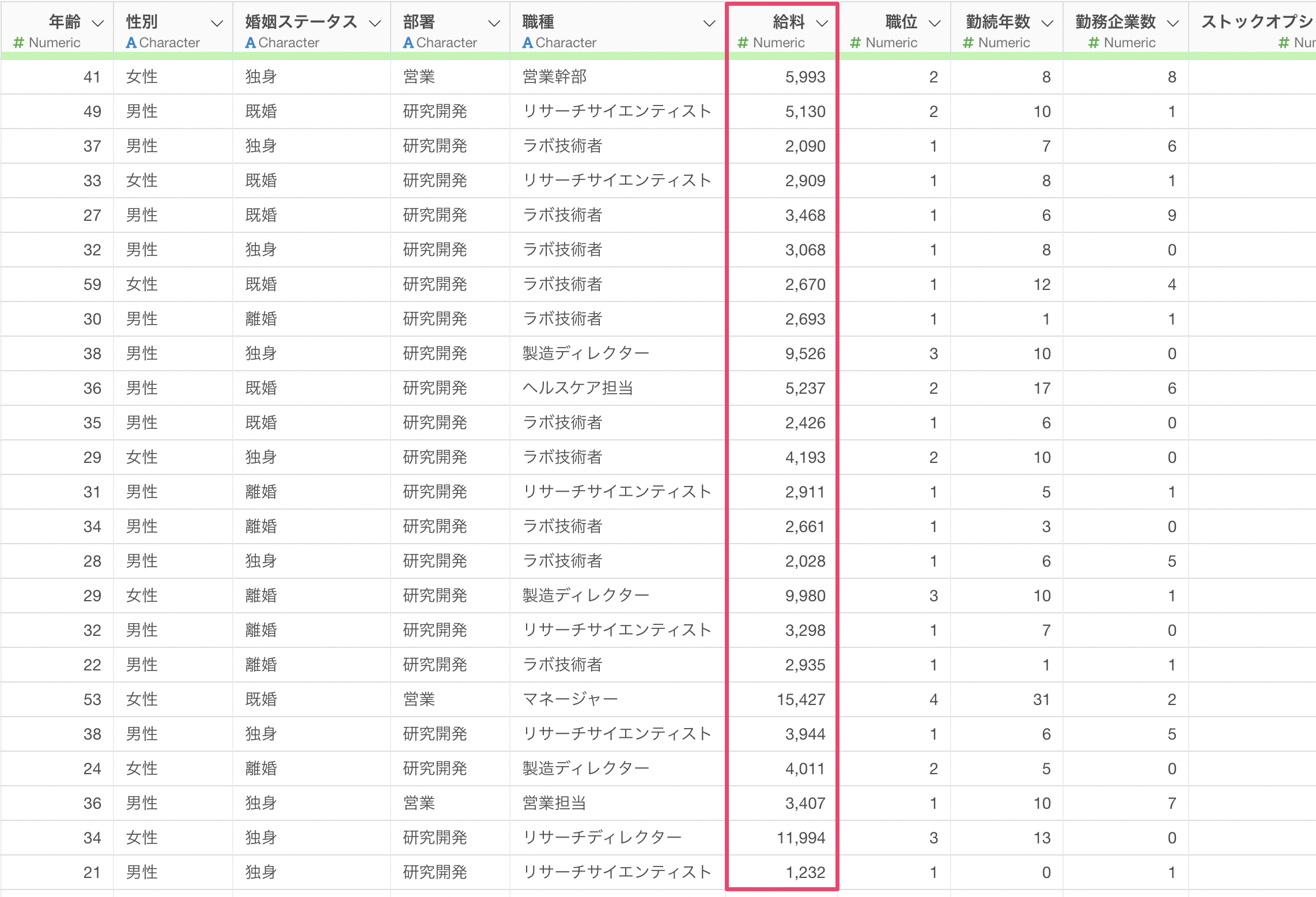
Task: Click the Character type icon under 婚姻ステータス
Action: point(250,43)
